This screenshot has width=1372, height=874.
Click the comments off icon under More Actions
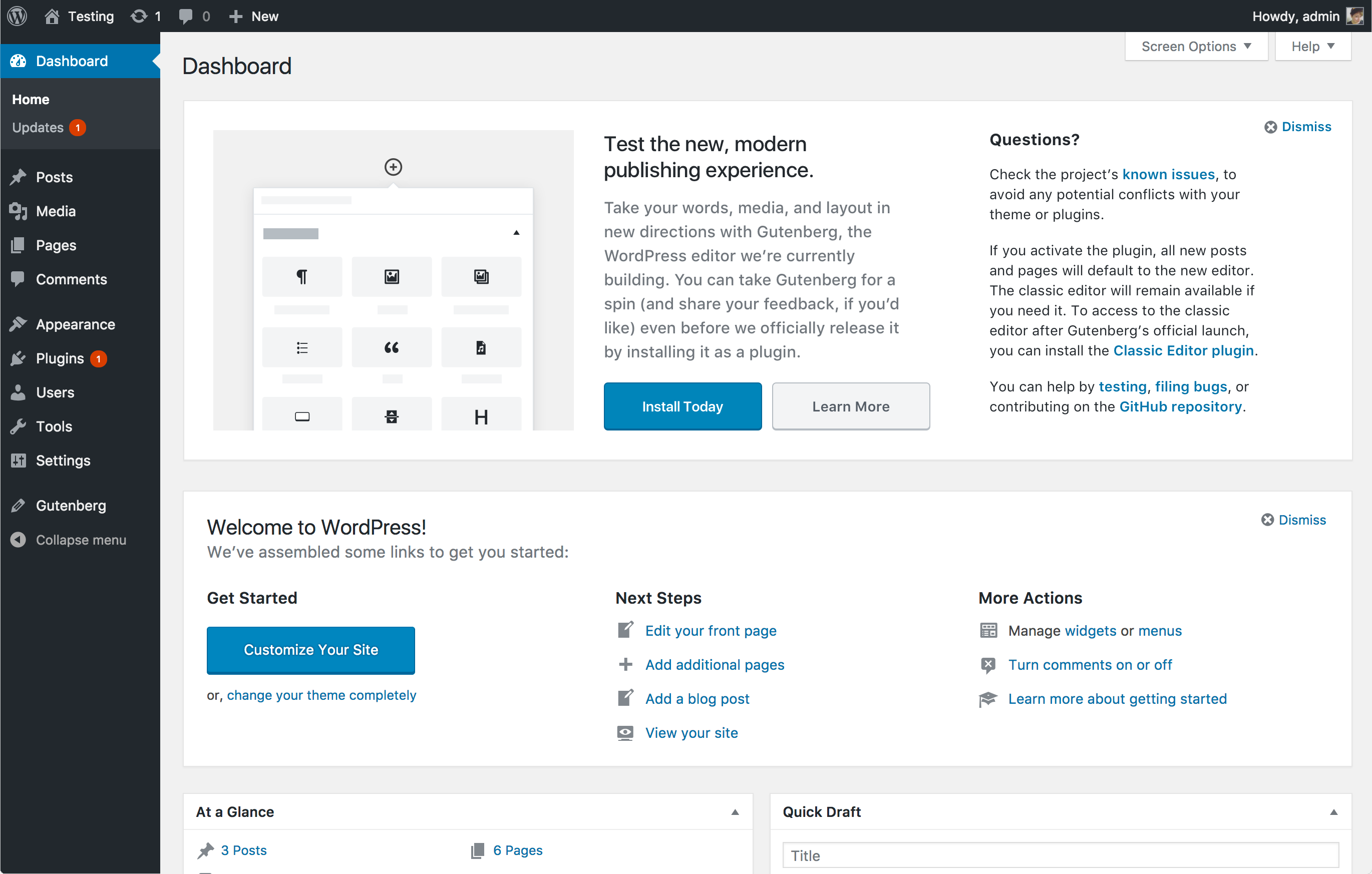988,665
